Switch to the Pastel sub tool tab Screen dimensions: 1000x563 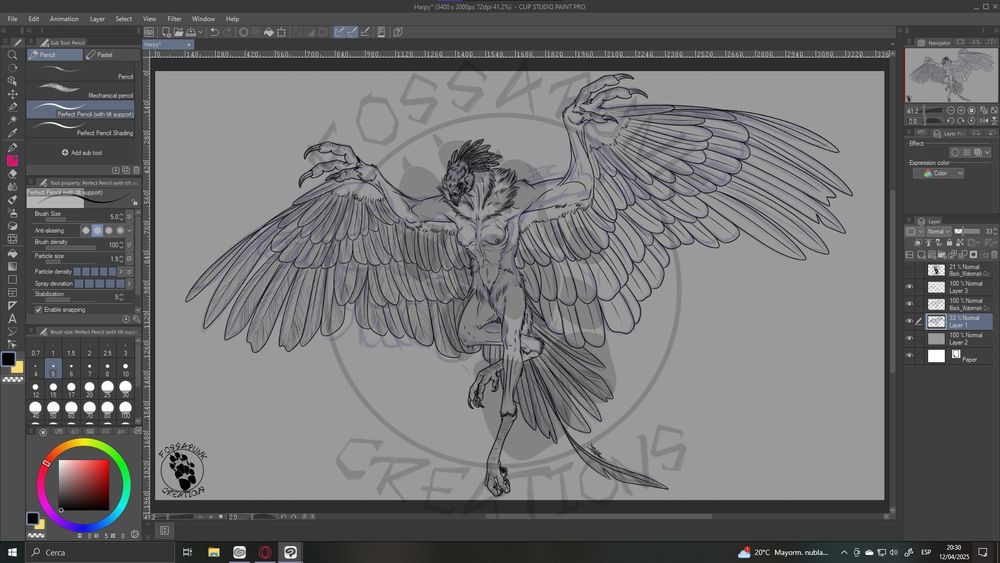[112, 55]
